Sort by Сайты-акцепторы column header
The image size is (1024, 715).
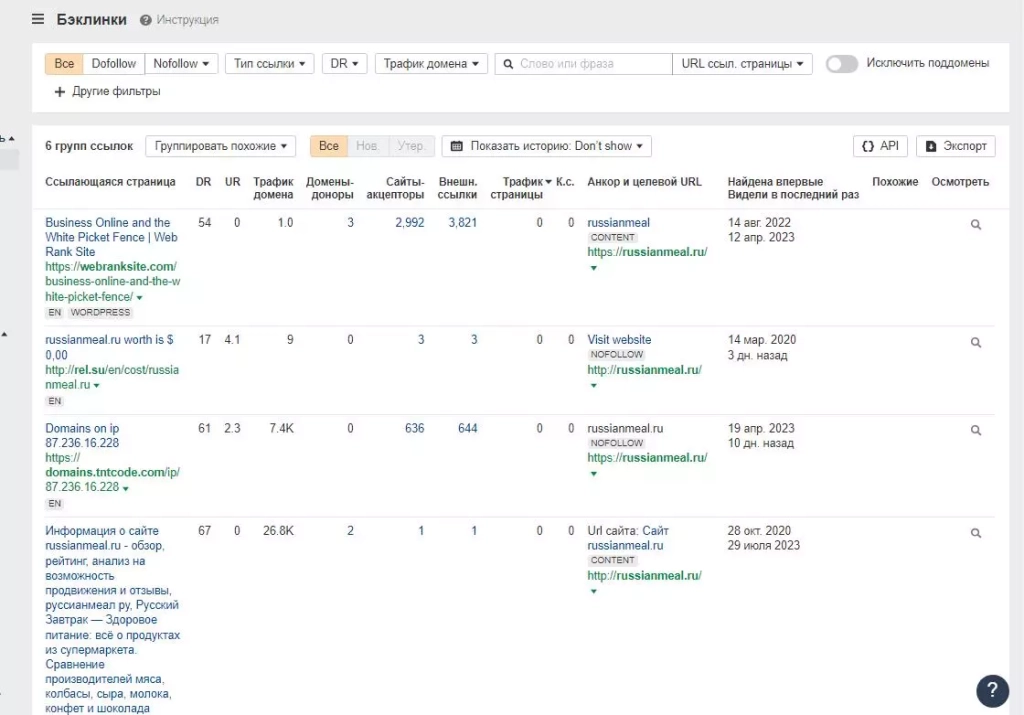click(x=395, y=188)
